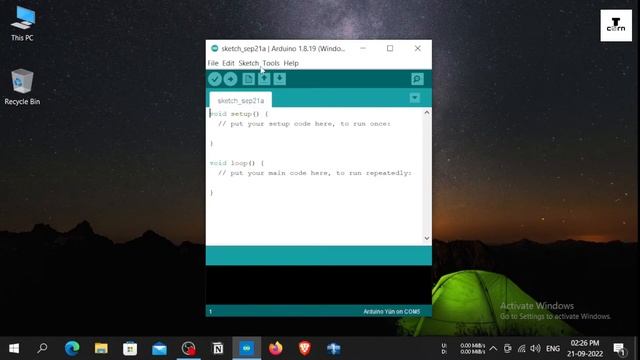The height and width of the screenshot is (360, 640).
Task: Open the network Wi-Fi tray icon
Action: click(522, 349)
